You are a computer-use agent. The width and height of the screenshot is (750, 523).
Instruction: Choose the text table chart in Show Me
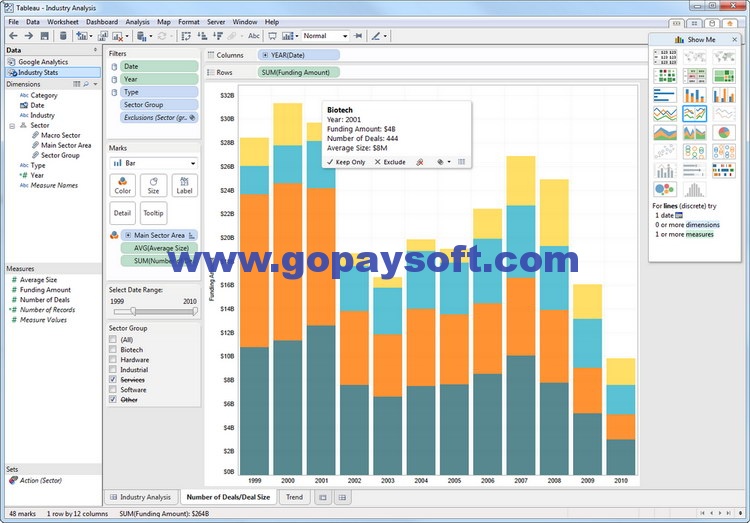pyautogui.click(x=665, y=57)
